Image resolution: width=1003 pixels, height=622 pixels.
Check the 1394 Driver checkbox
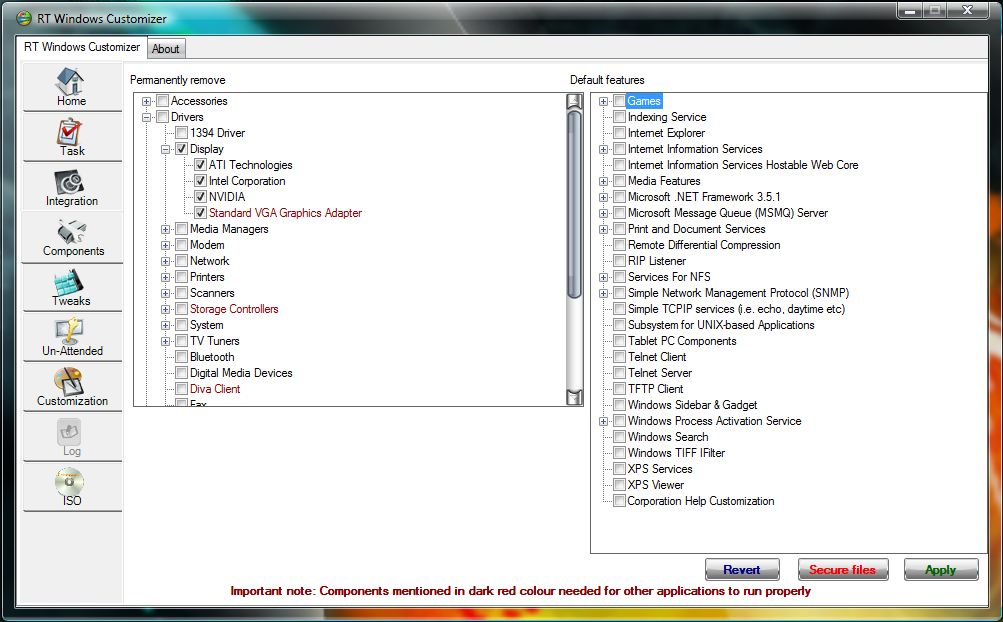182,132
